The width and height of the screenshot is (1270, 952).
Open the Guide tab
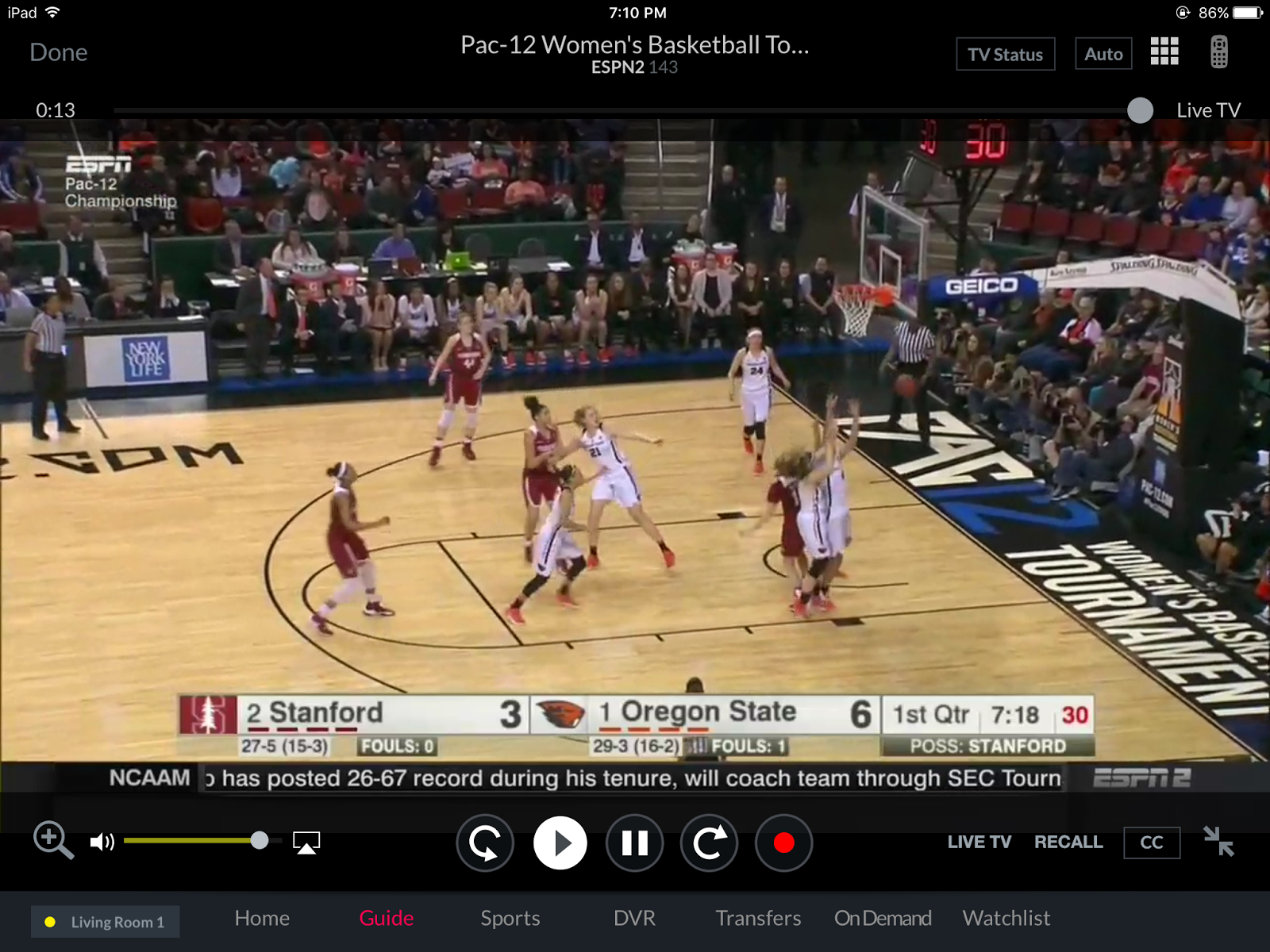pyautogui.click(x=386, y=918)
